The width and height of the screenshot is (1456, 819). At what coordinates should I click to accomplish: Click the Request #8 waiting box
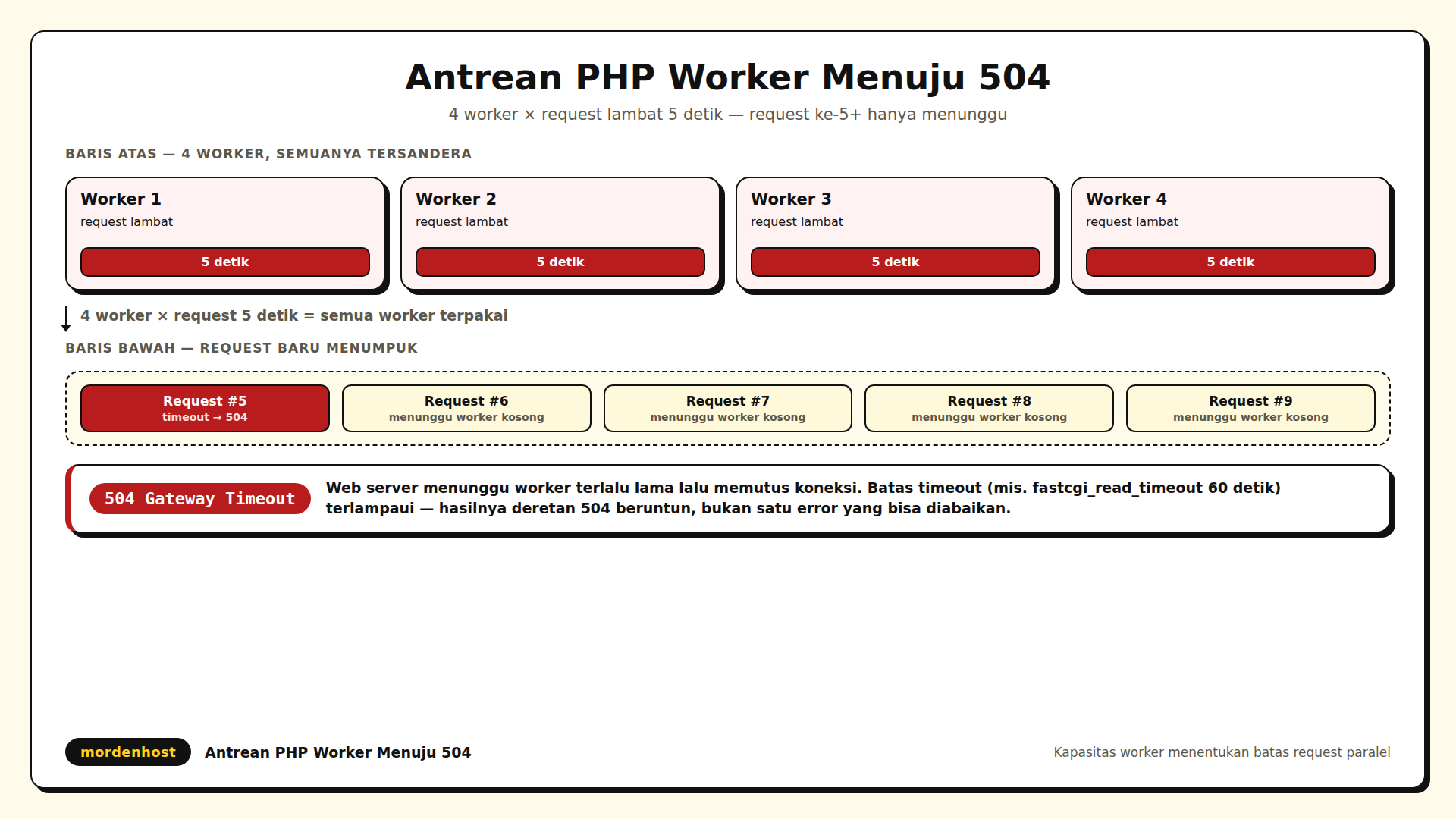pyautogui.click(x=989, y=408)
